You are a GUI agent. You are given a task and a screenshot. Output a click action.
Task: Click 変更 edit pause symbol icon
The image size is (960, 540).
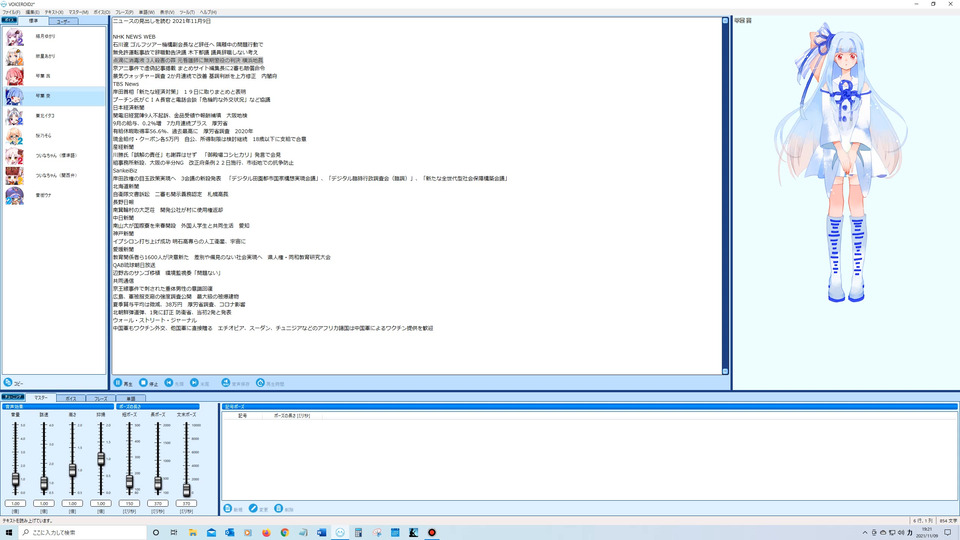[253, 508]
